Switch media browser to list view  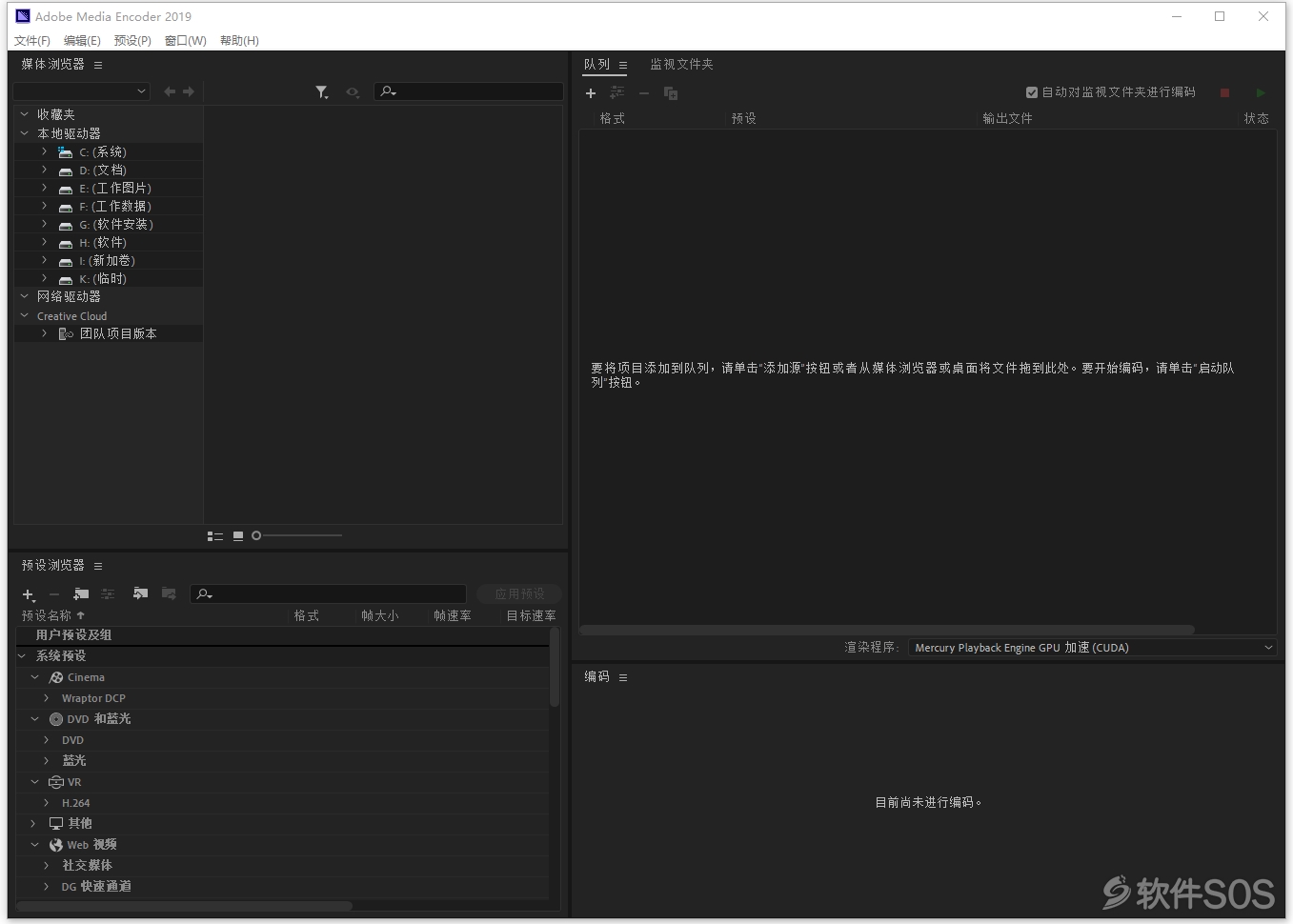coord(215,536)
